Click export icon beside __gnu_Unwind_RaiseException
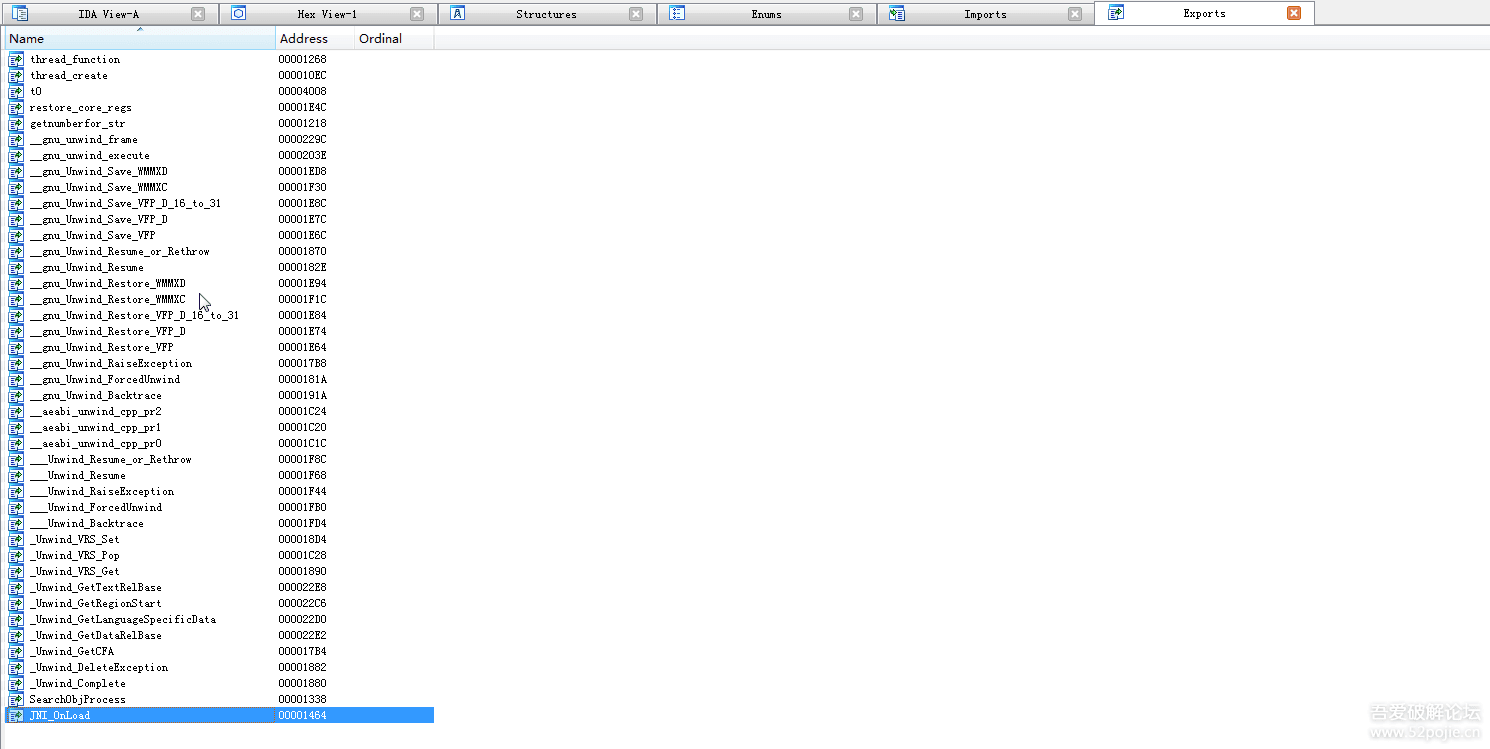Viewport: 1490px width, 749px height. [16, 364]
